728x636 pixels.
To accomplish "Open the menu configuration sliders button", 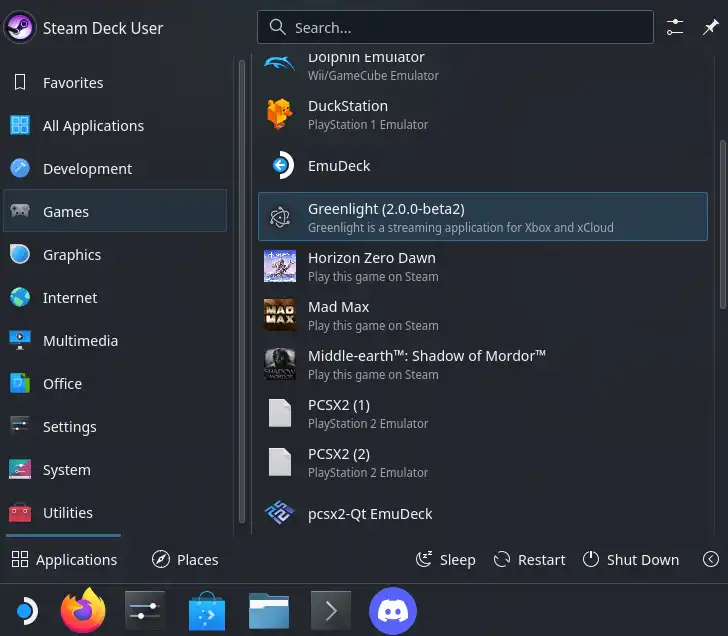I will coord(676,28).
